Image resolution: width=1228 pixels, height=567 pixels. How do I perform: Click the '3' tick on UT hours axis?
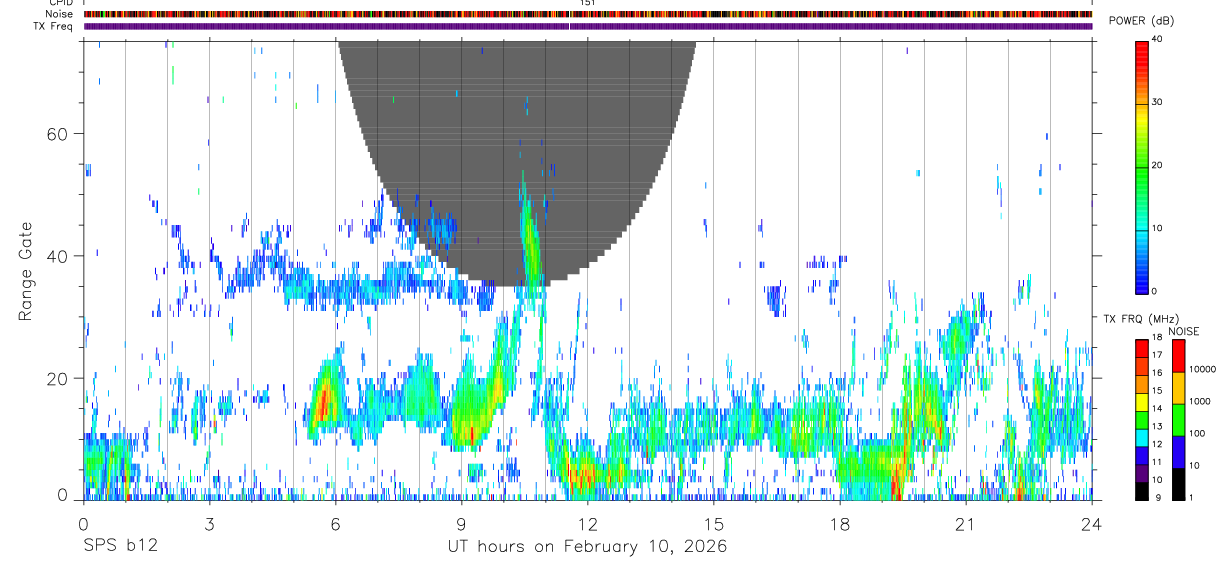[209, 523]
